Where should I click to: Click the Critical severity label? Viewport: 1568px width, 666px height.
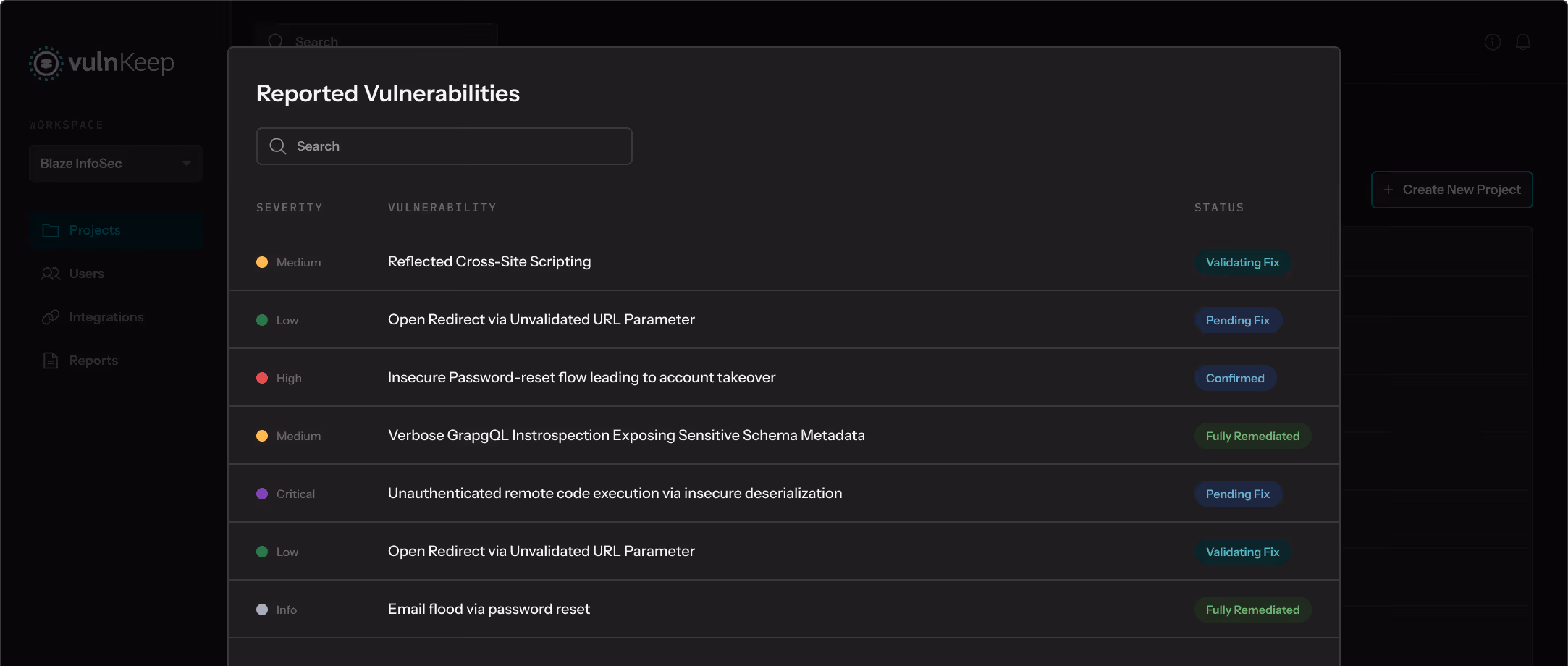[295, 494]
